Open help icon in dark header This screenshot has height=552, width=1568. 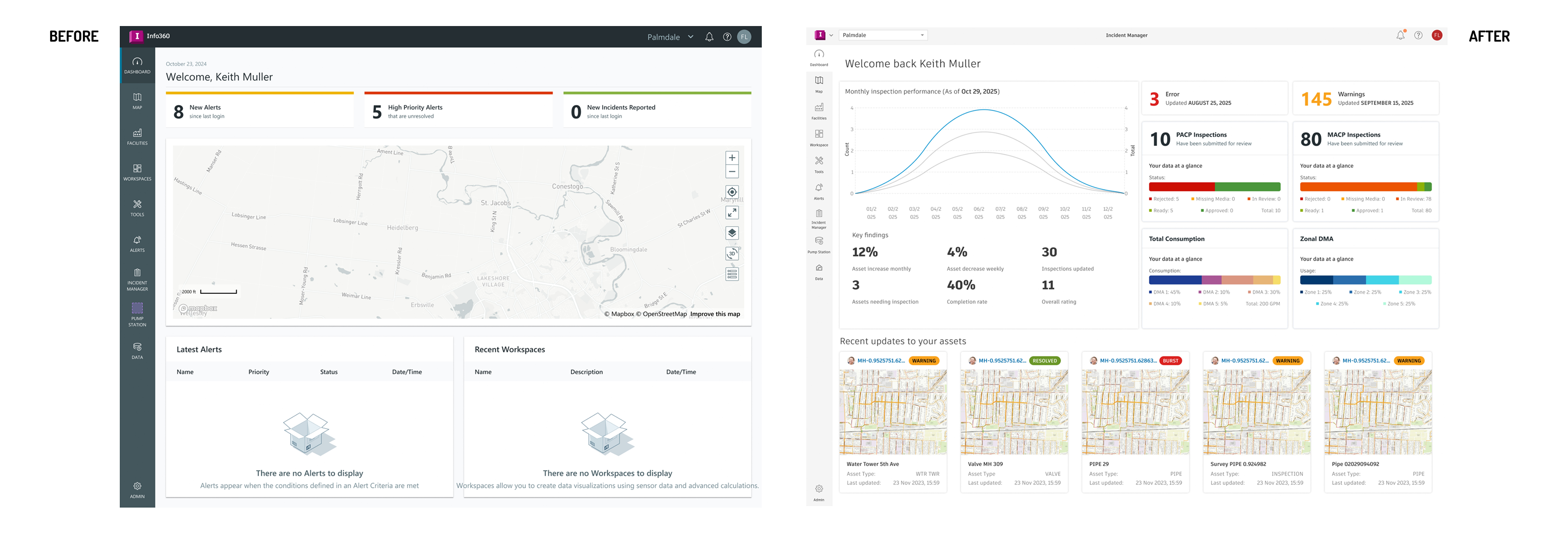click(x=727, y=37)
